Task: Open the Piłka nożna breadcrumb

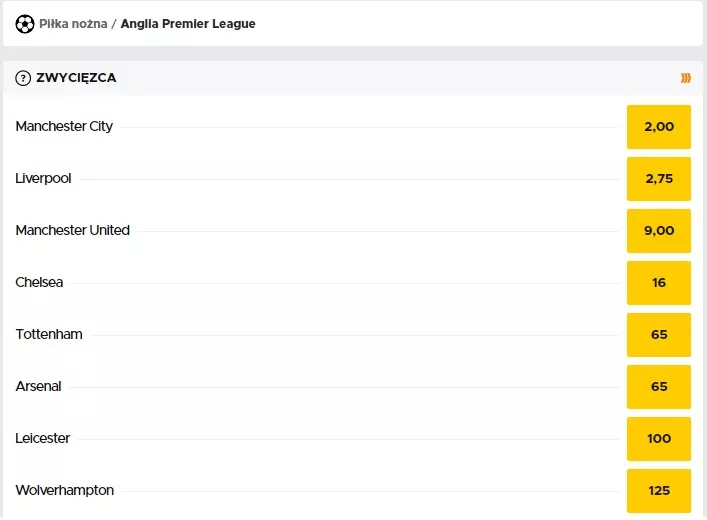Action: click(x=72, y=23)
